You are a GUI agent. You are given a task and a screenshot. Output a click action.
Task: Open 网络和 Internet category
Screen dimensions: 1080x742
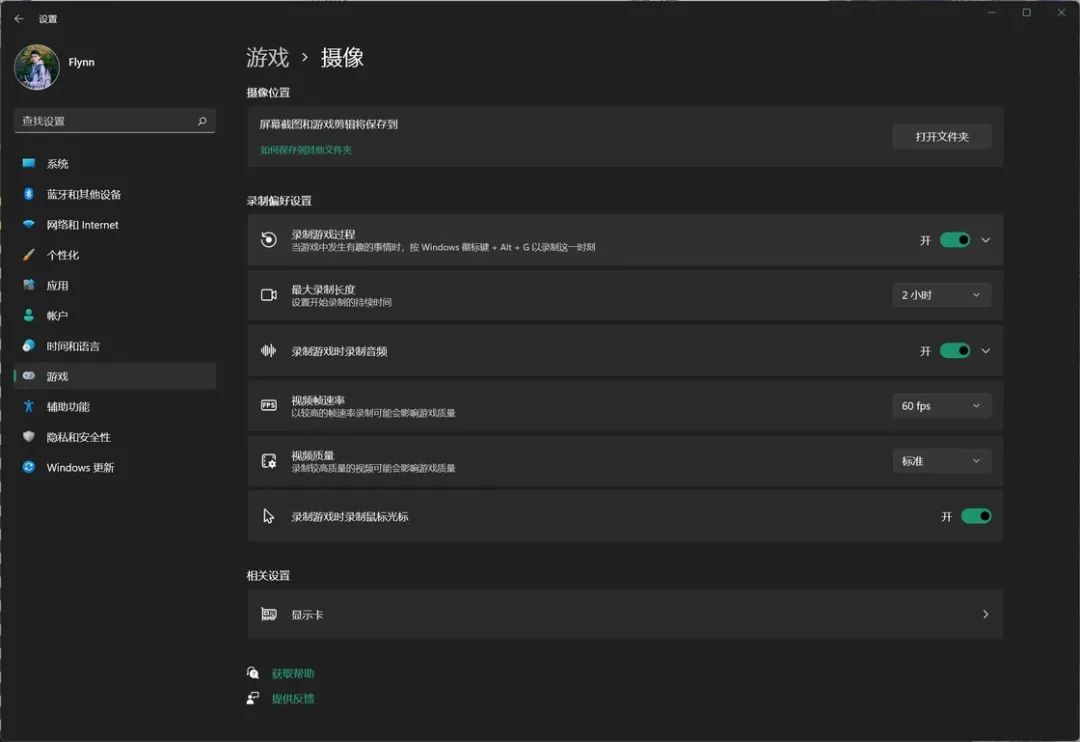tap(114, 225)
